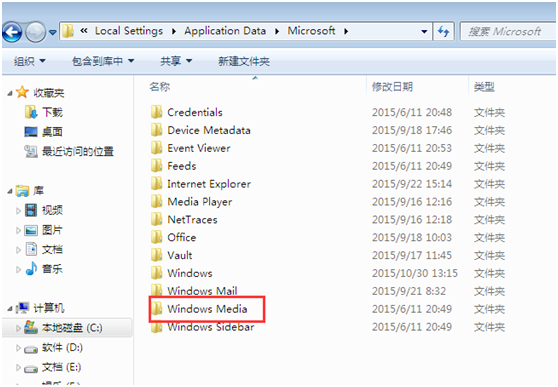The height and width of the screenshot is (387, 558).
Task: Expand the arrow after Microsoft breadcrumb
Action: (346, 31)
